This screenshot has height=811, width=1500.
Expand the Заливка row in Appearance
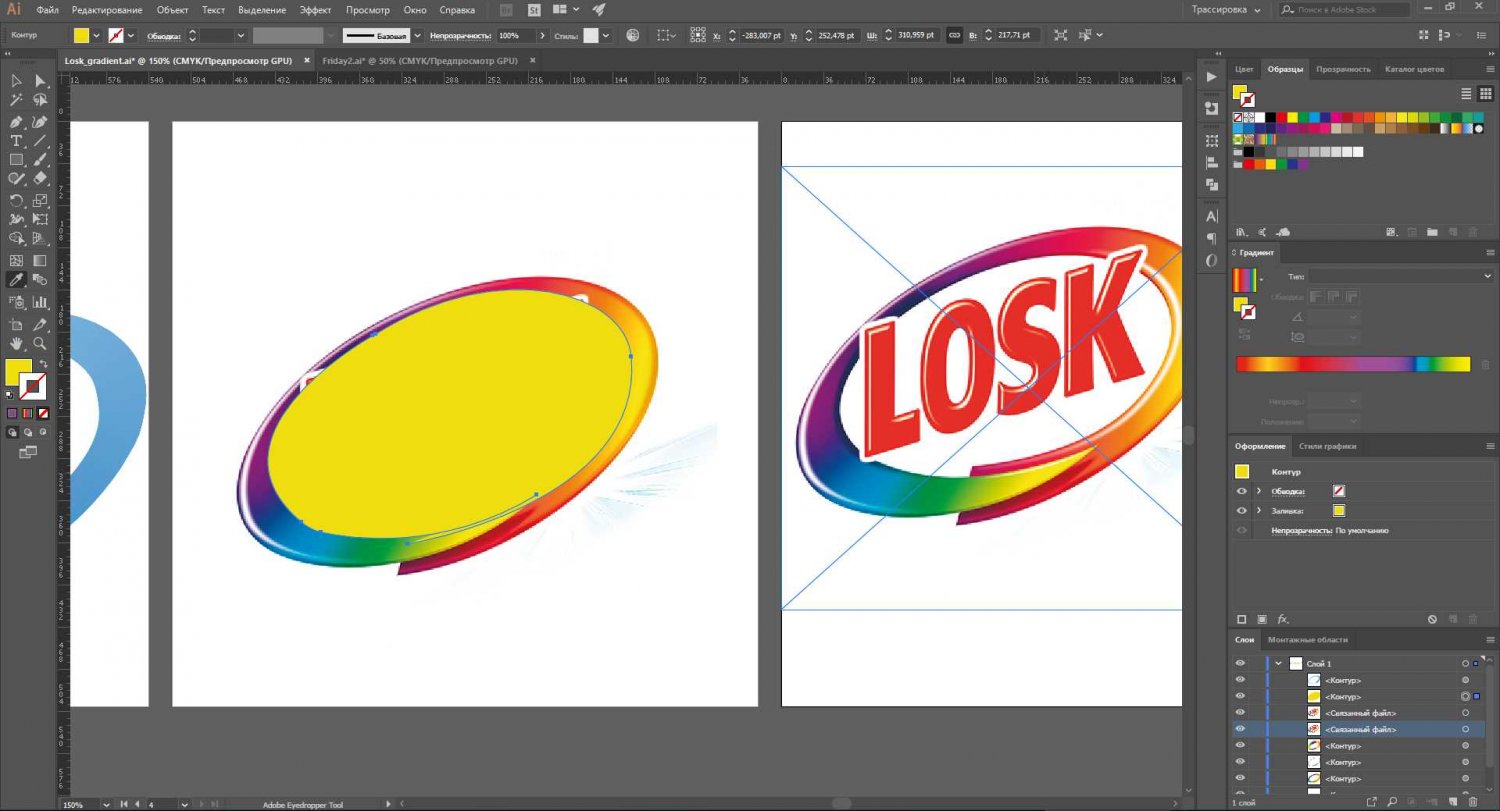click(1258, 511)
